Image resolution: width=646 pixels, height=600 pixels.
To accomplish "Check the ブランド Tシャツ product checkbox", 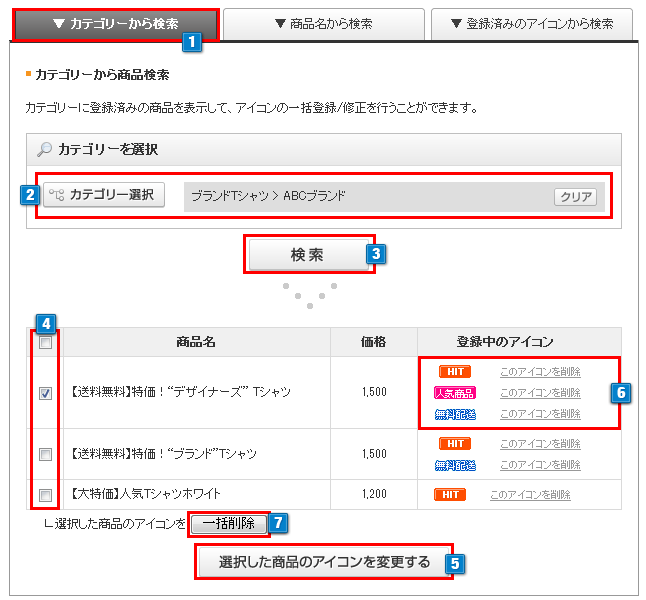I will (x=45, y=454).
